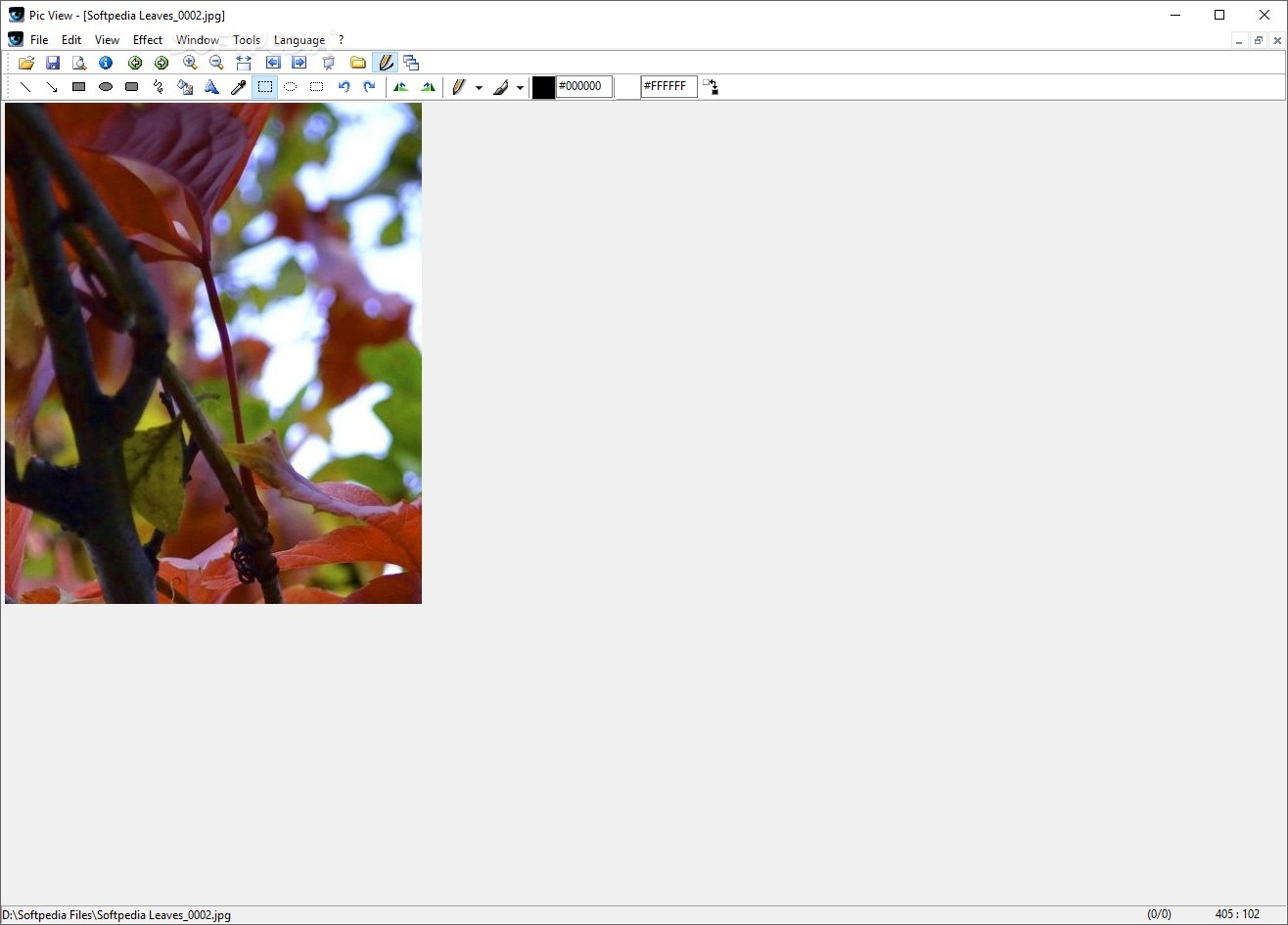Zoom in with the plus magnifier icon
Viewport: 1288px width, 925px height.
[190, 63]
